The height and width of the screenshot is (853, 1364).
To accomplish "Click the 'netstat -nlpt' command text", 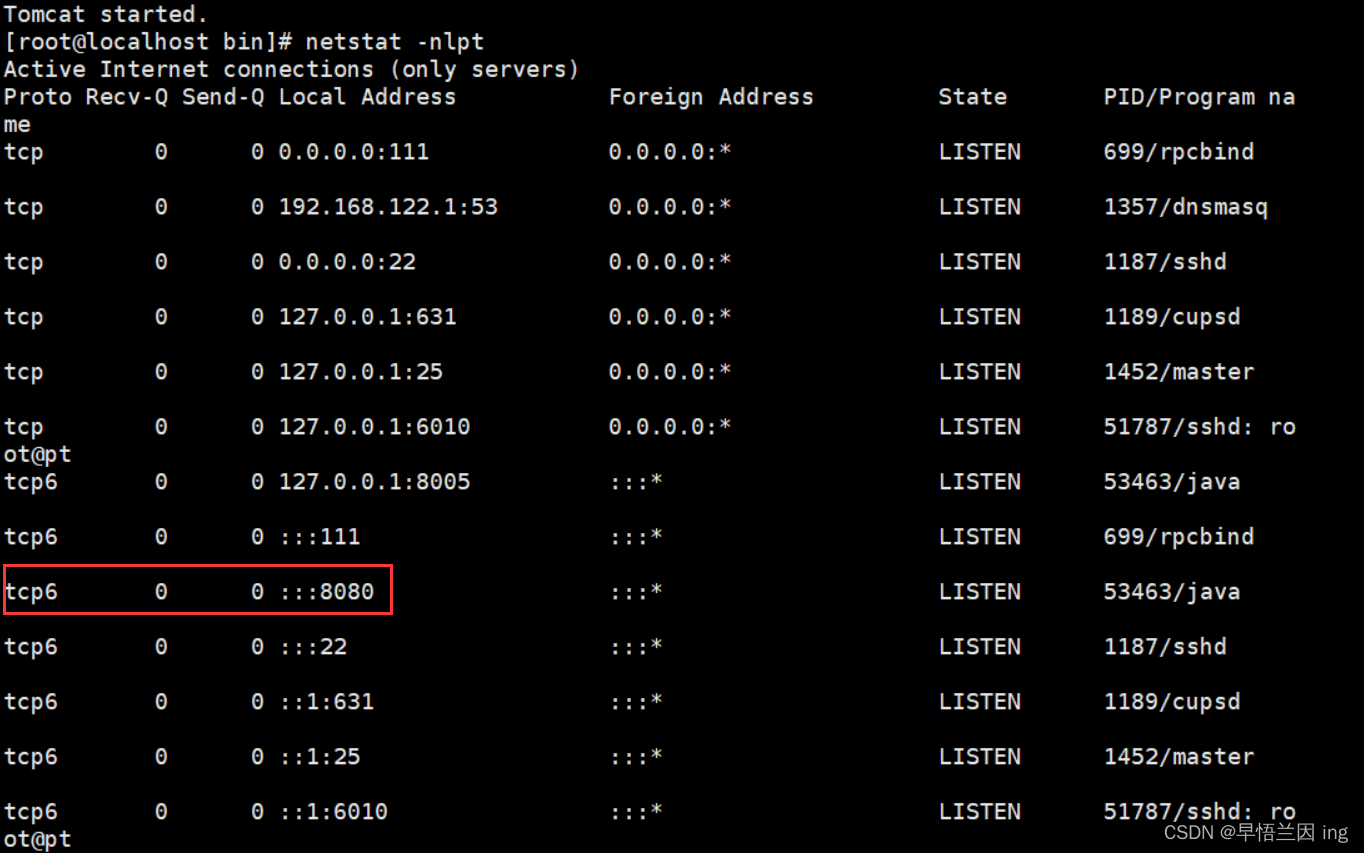I will click(394, 42).
